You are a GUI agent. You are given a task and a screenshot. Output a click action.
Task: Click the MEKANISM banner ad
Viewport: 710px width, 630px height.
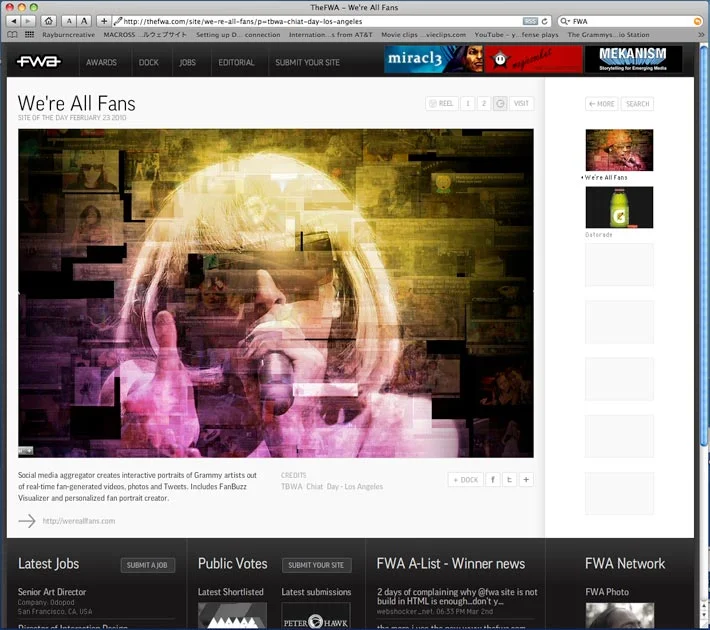click(x=633, y=59)
